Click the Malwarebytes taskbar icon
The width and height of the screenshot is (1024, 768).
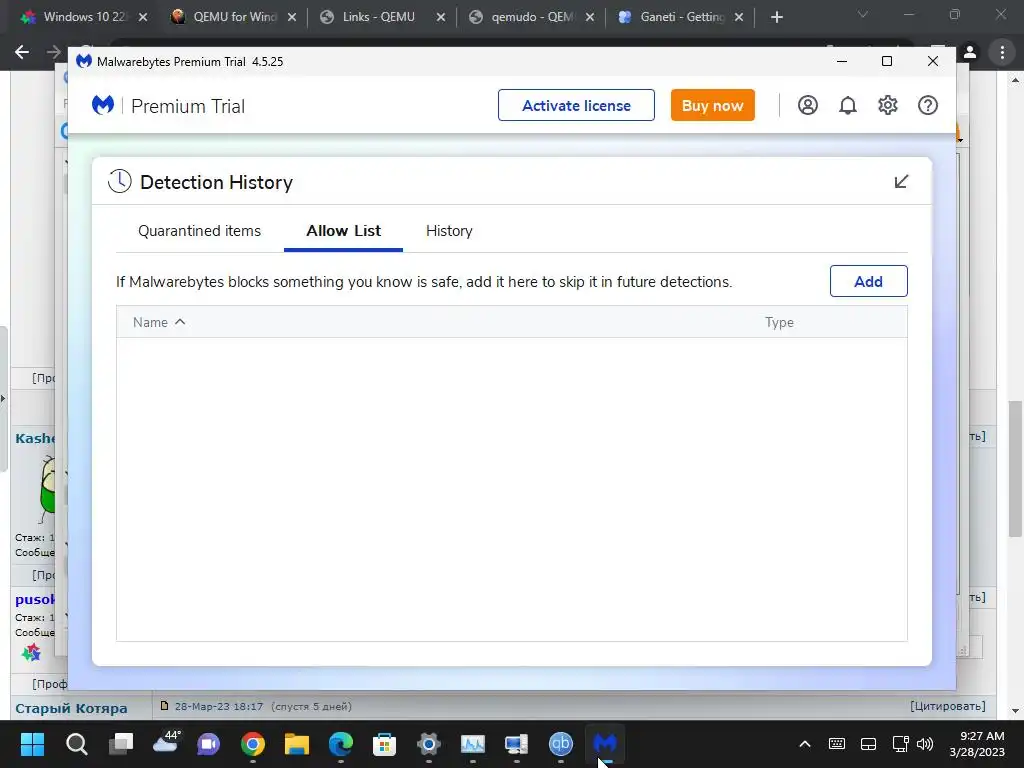(x=605, y=744)
